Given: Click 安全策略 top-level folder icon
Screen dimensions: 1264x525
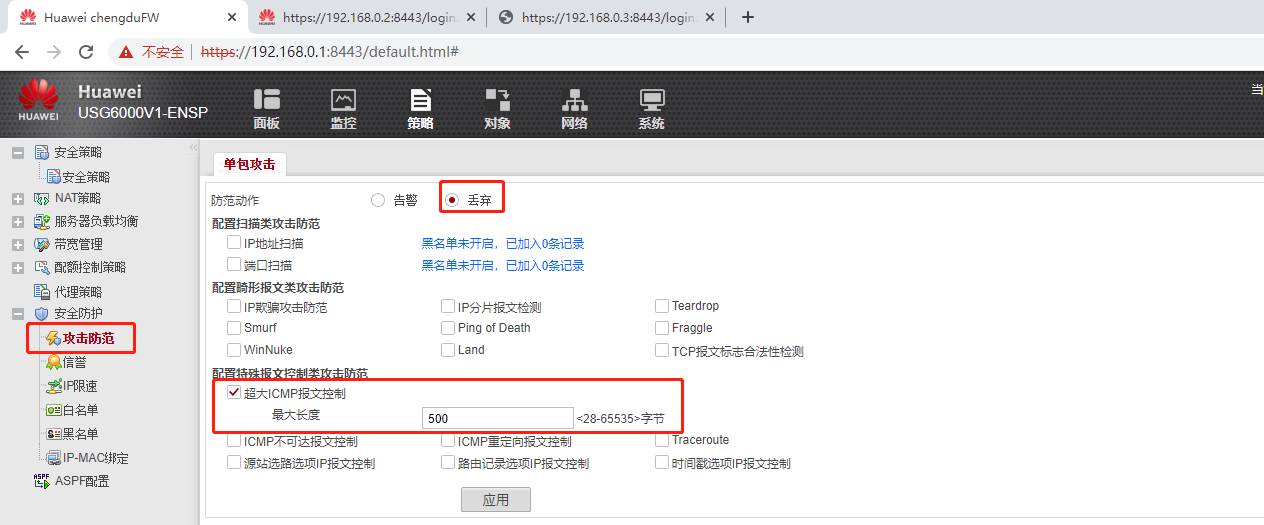Looking at the screenshot, I should tap(42, 153).
